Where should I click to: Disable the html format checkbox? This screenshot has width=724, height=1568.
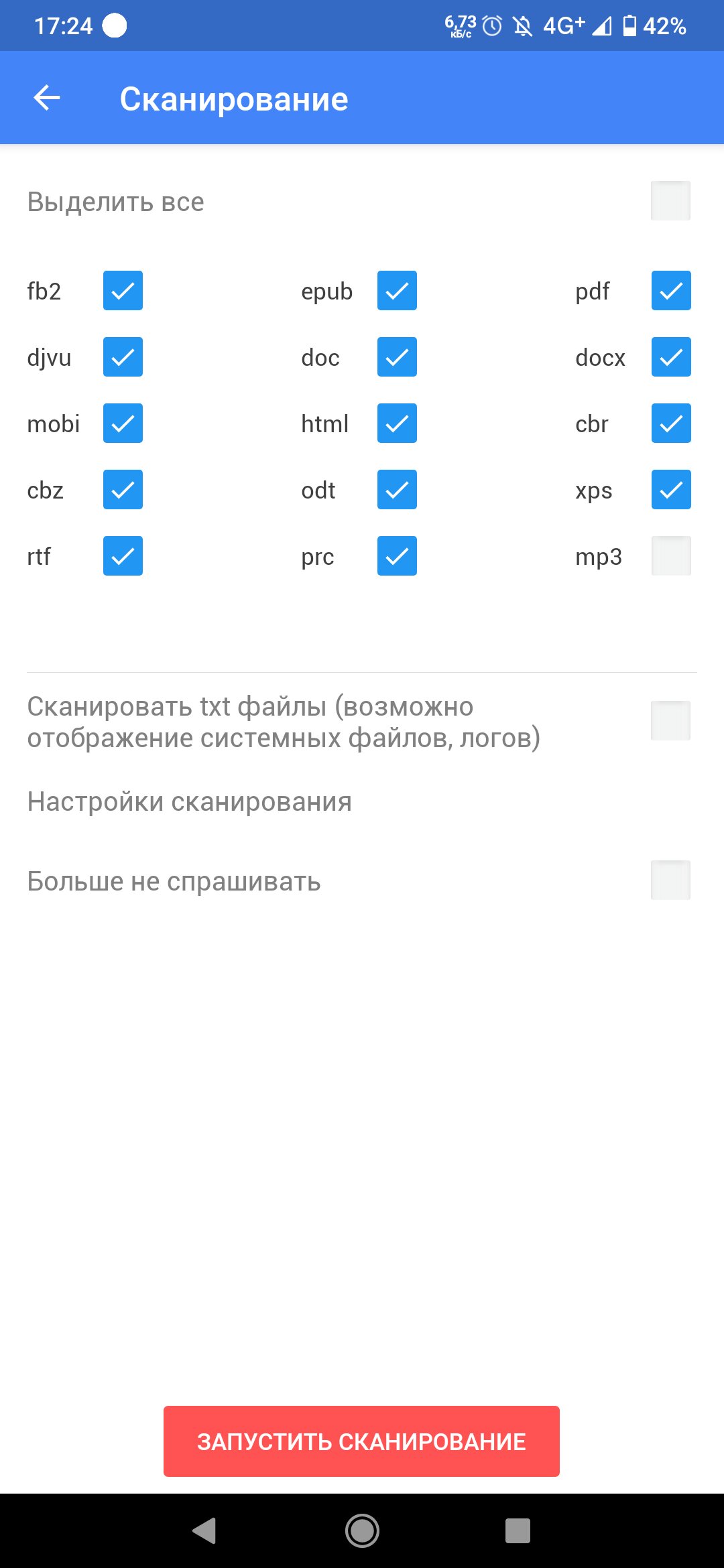coord(397,423)
